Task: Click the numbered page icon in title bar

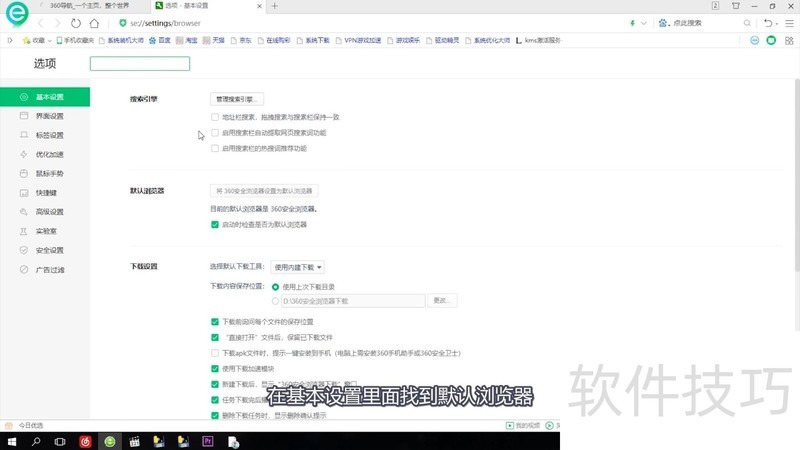Action: tap(715, 6)
